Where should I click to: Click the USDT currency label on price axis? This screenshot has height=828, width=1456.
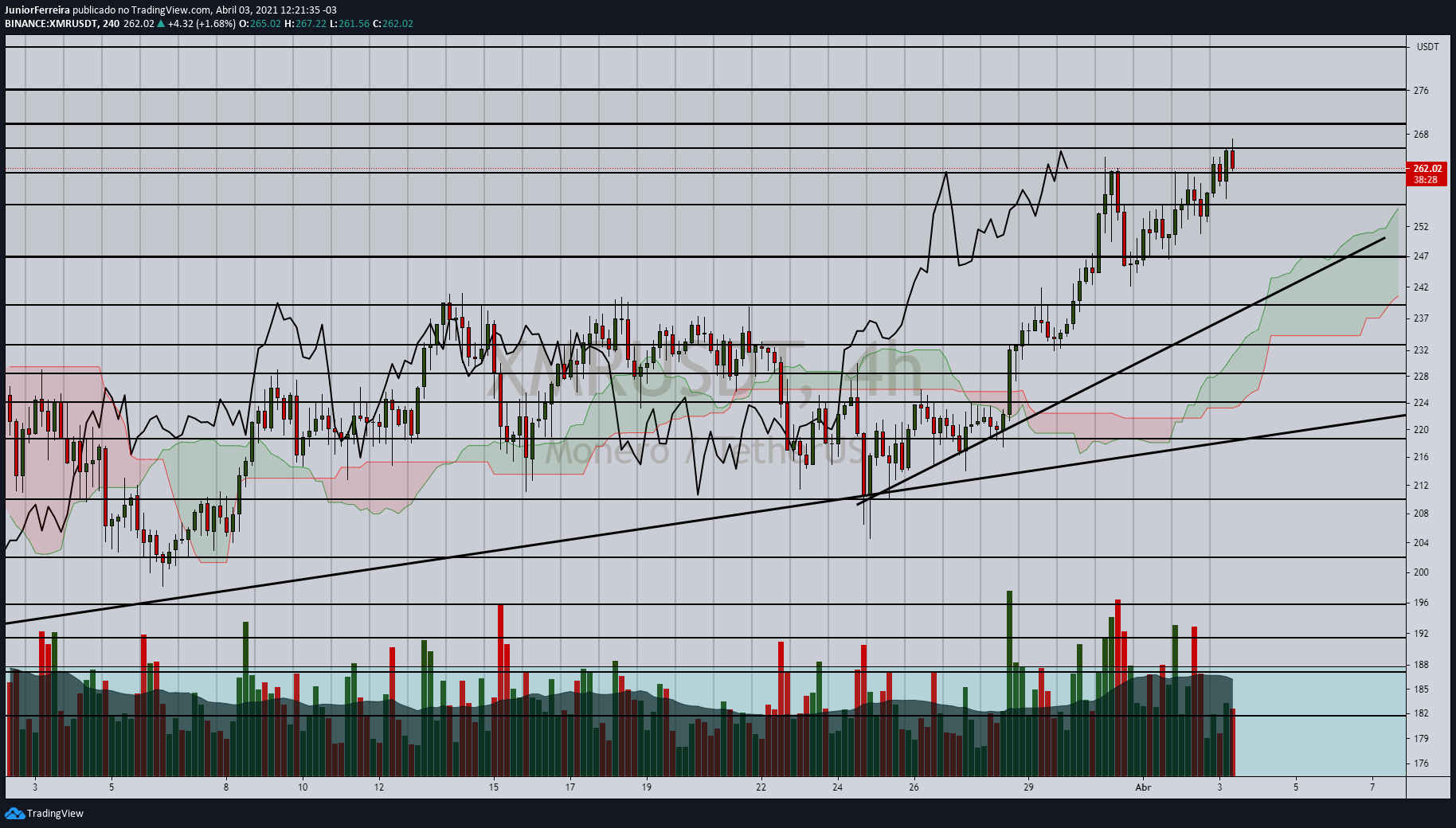click(x=1427, y=47)
